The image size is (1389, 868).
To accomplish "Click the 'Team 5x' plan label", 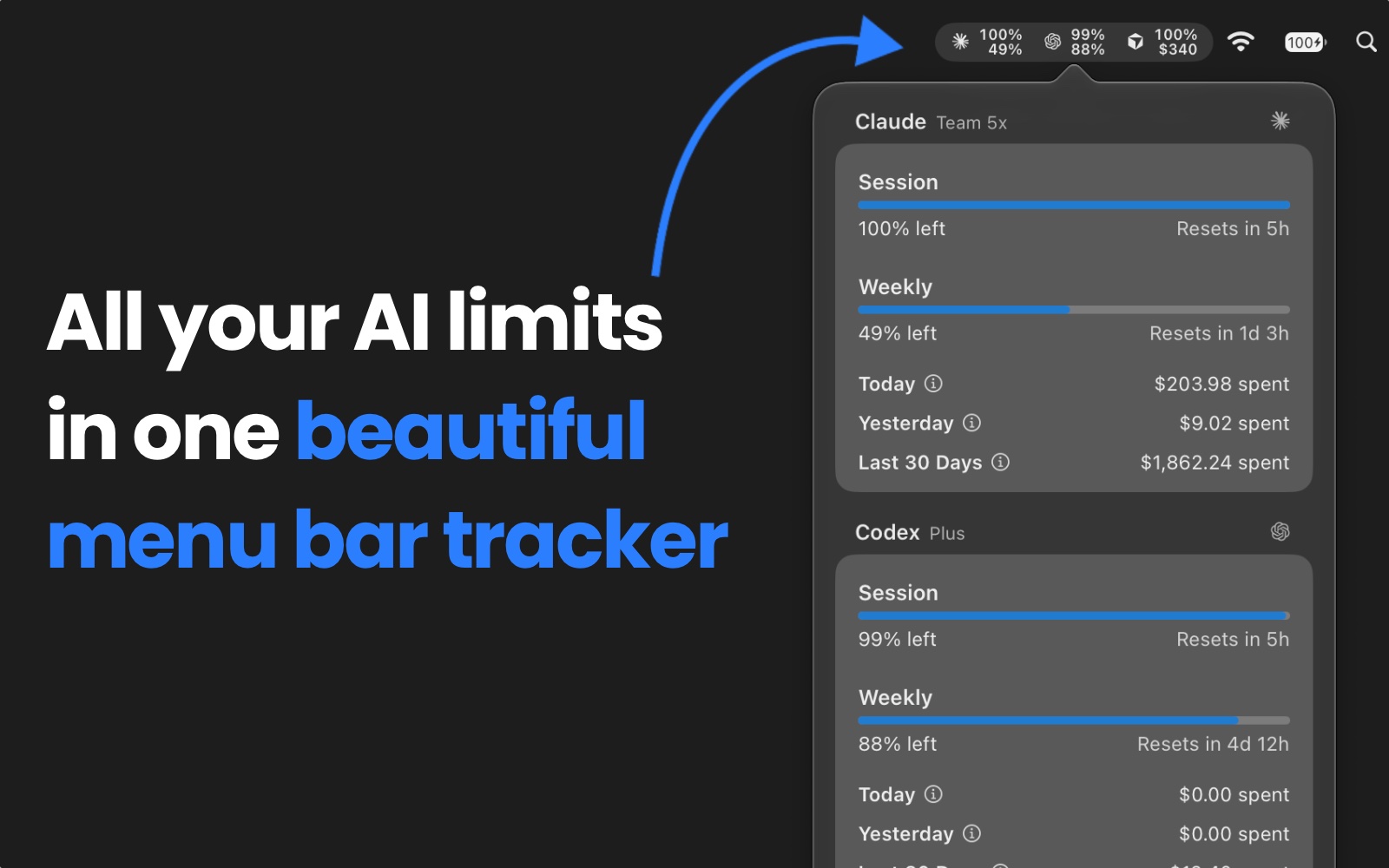I will pyautogui.click(x=971, y=123).
